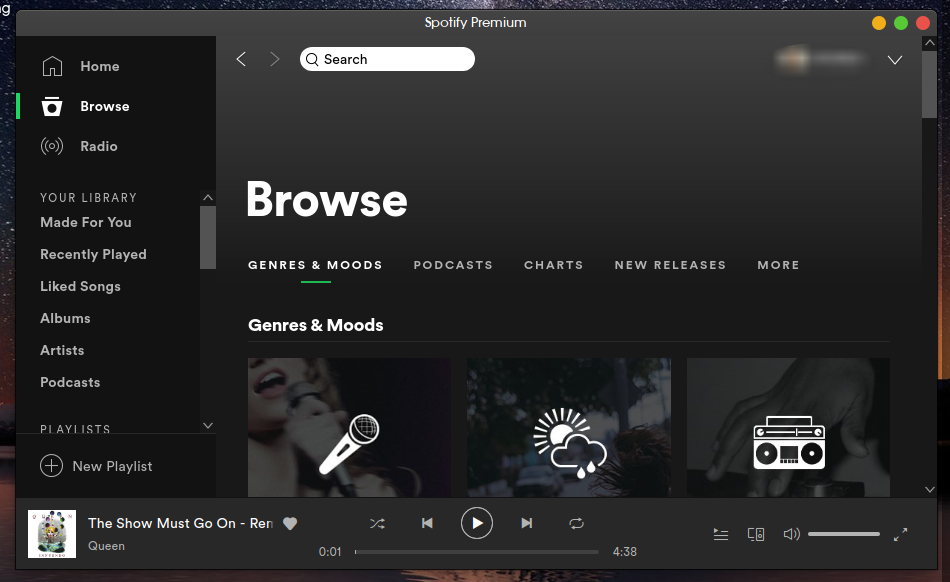
Task: Click main scrollbar up arrow
Action: point(929,43)
